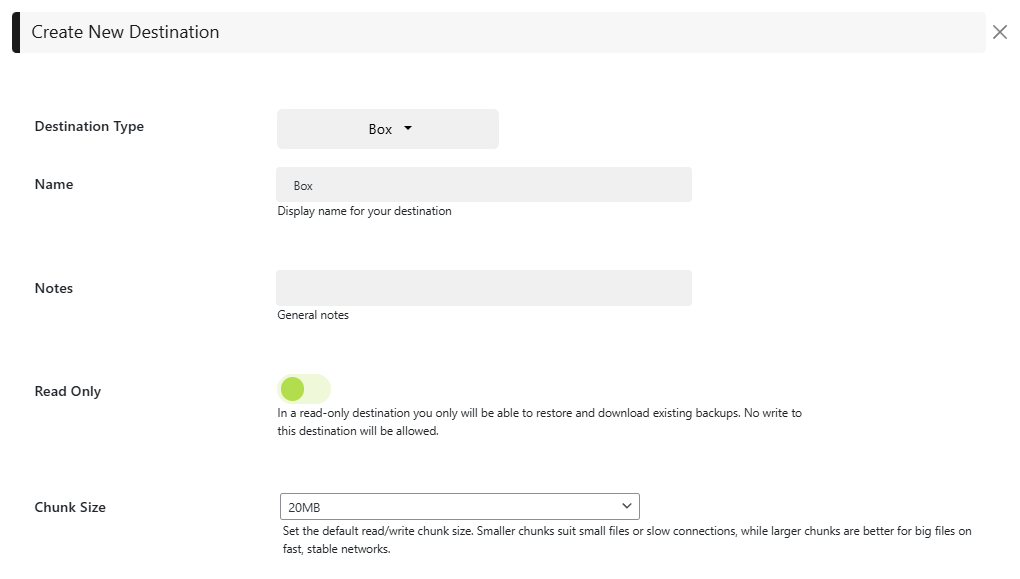
Task: Click the 'General notes' helper text
Action: click(x=313, y=315)
